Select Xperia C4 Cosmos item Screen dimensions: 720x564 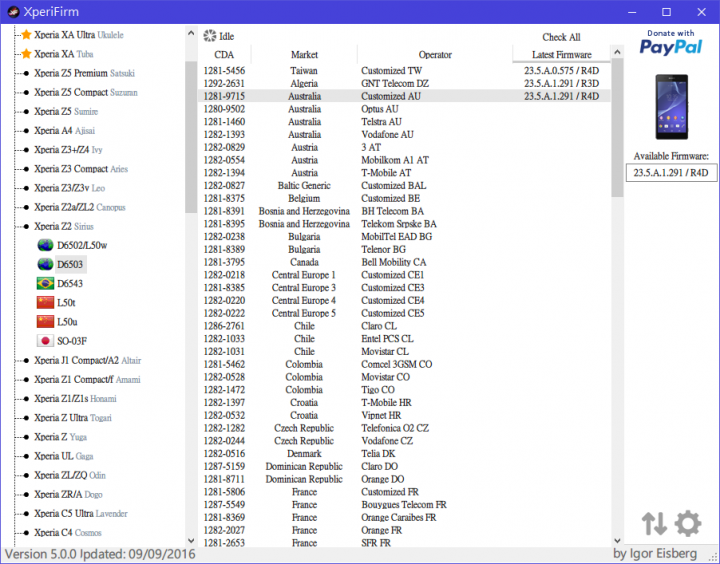68,533
